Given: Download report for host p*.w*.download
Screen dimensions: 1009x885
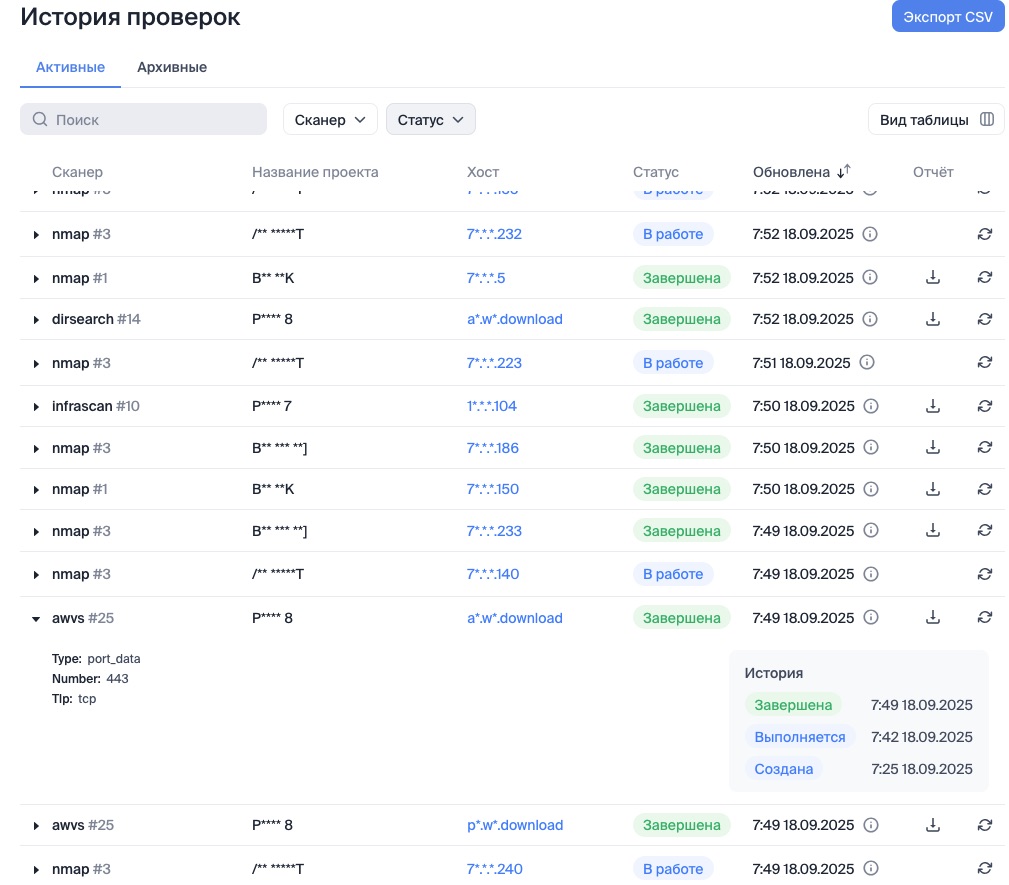Looking at the screenshot, I should pos(933,825).
